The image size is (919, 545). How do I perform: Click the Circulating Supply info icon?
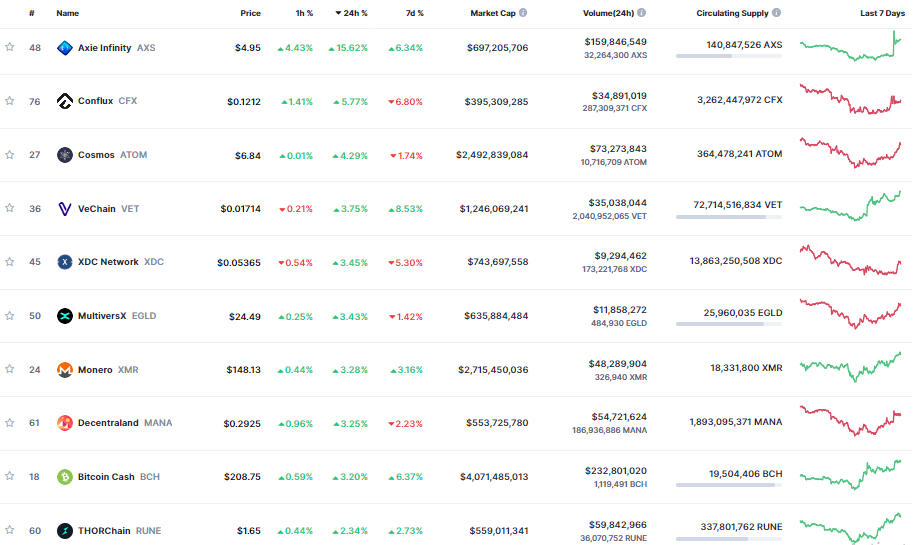click(777, 13)
